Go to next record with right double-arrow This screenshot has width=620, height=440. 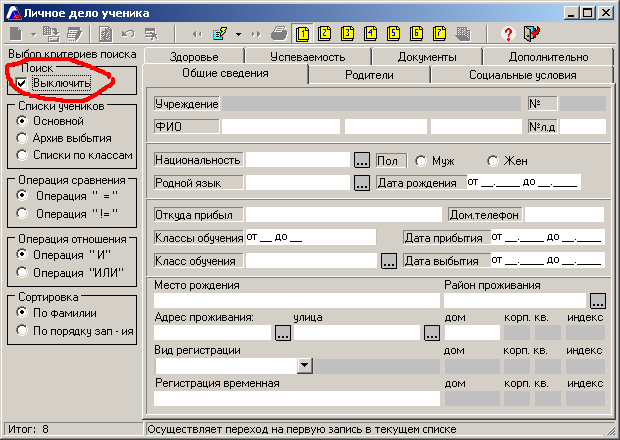(256, 34)
